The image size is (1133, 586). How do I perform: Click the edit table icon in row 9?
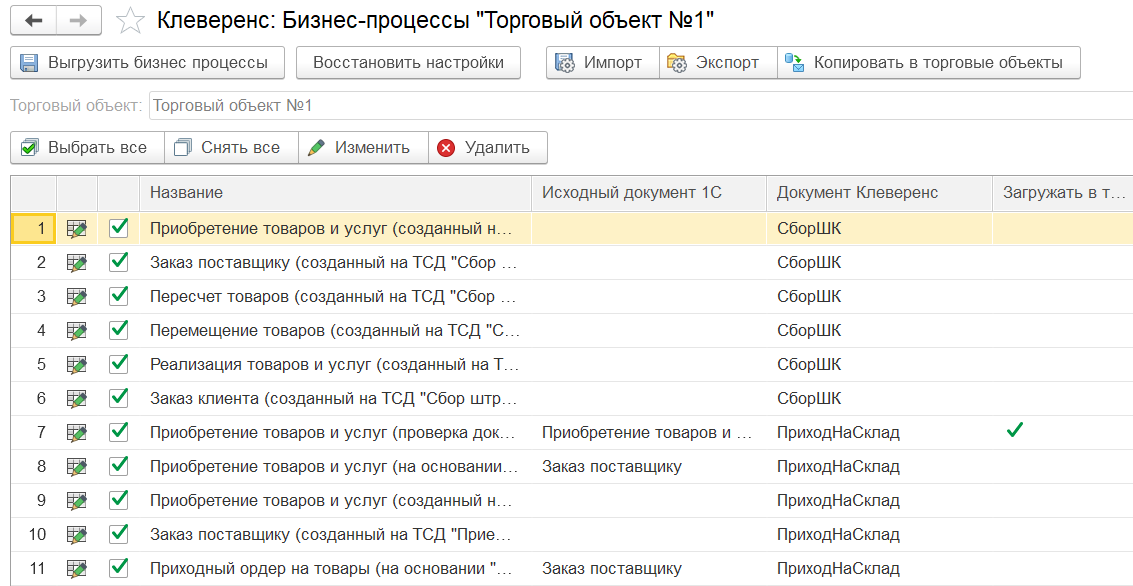[77, 501]
